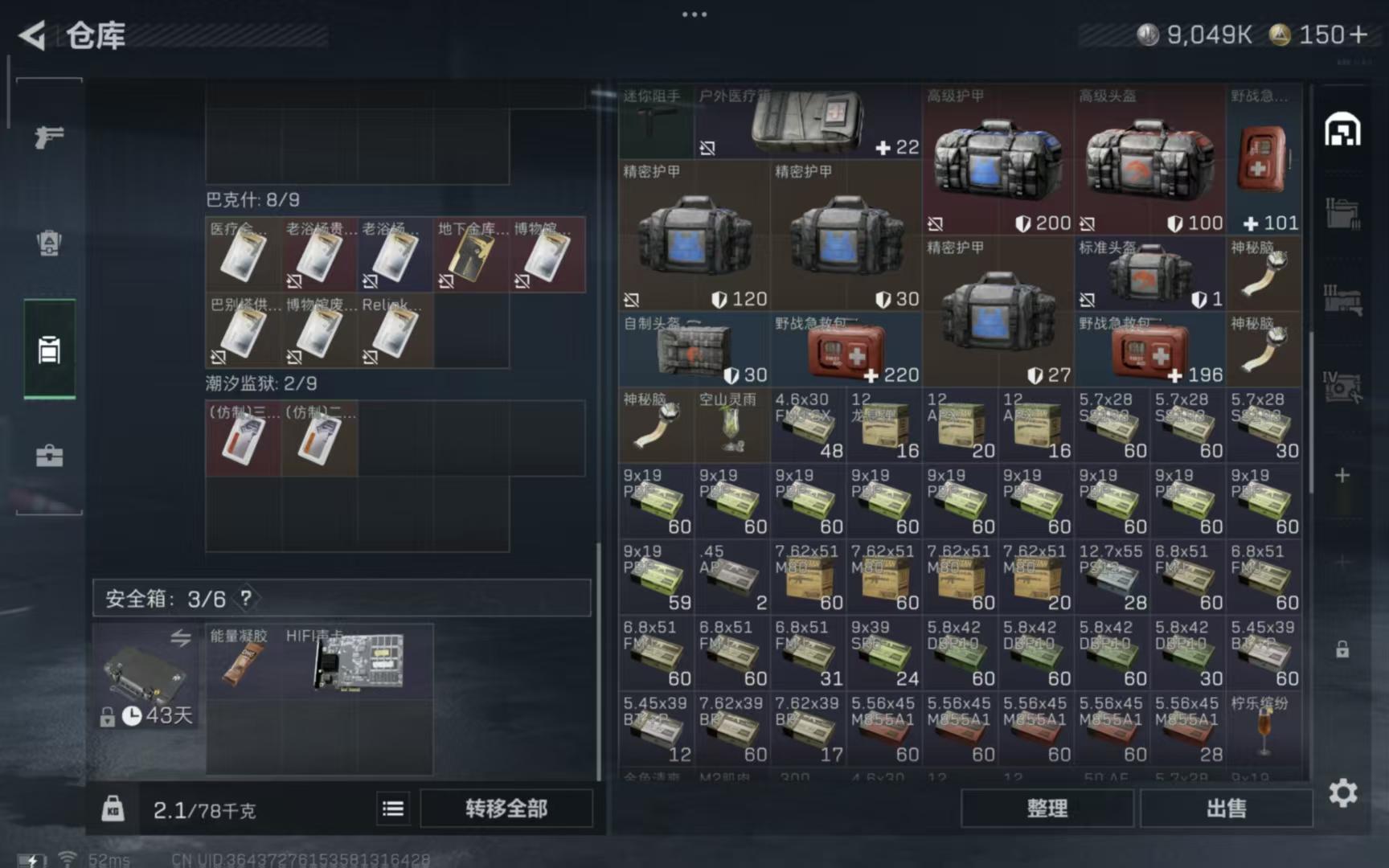Go back using the arrow beside 仓库
Image resolution: width=1389 pixels, height=868 pixels.
pos(32,35)
